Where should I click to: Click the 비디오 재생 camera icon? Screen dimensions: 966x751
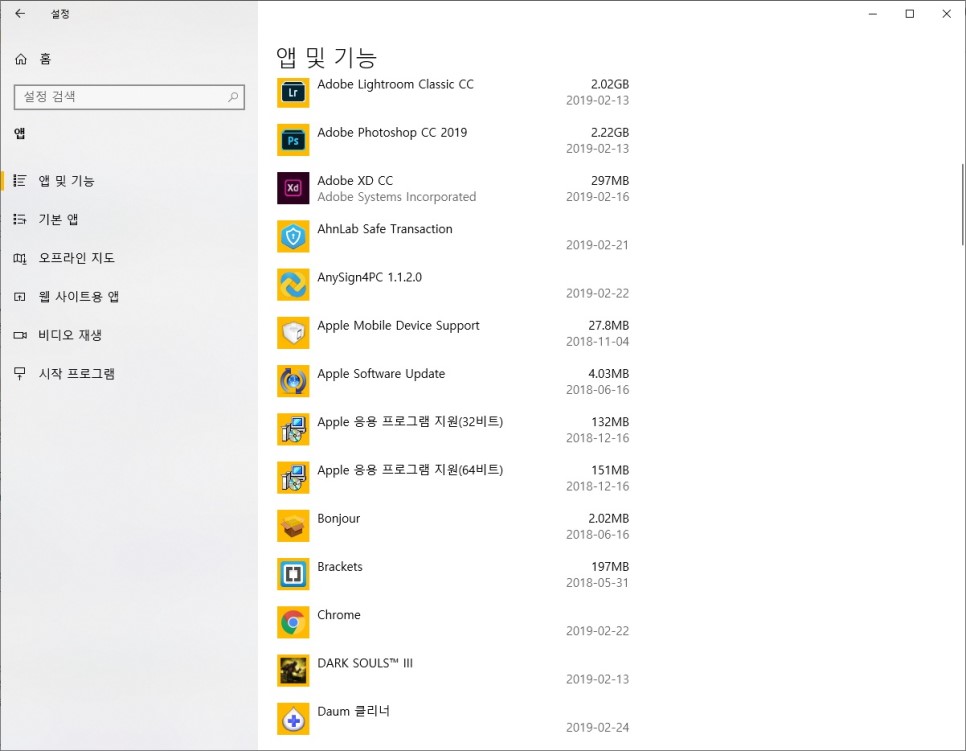pos(20,335)
